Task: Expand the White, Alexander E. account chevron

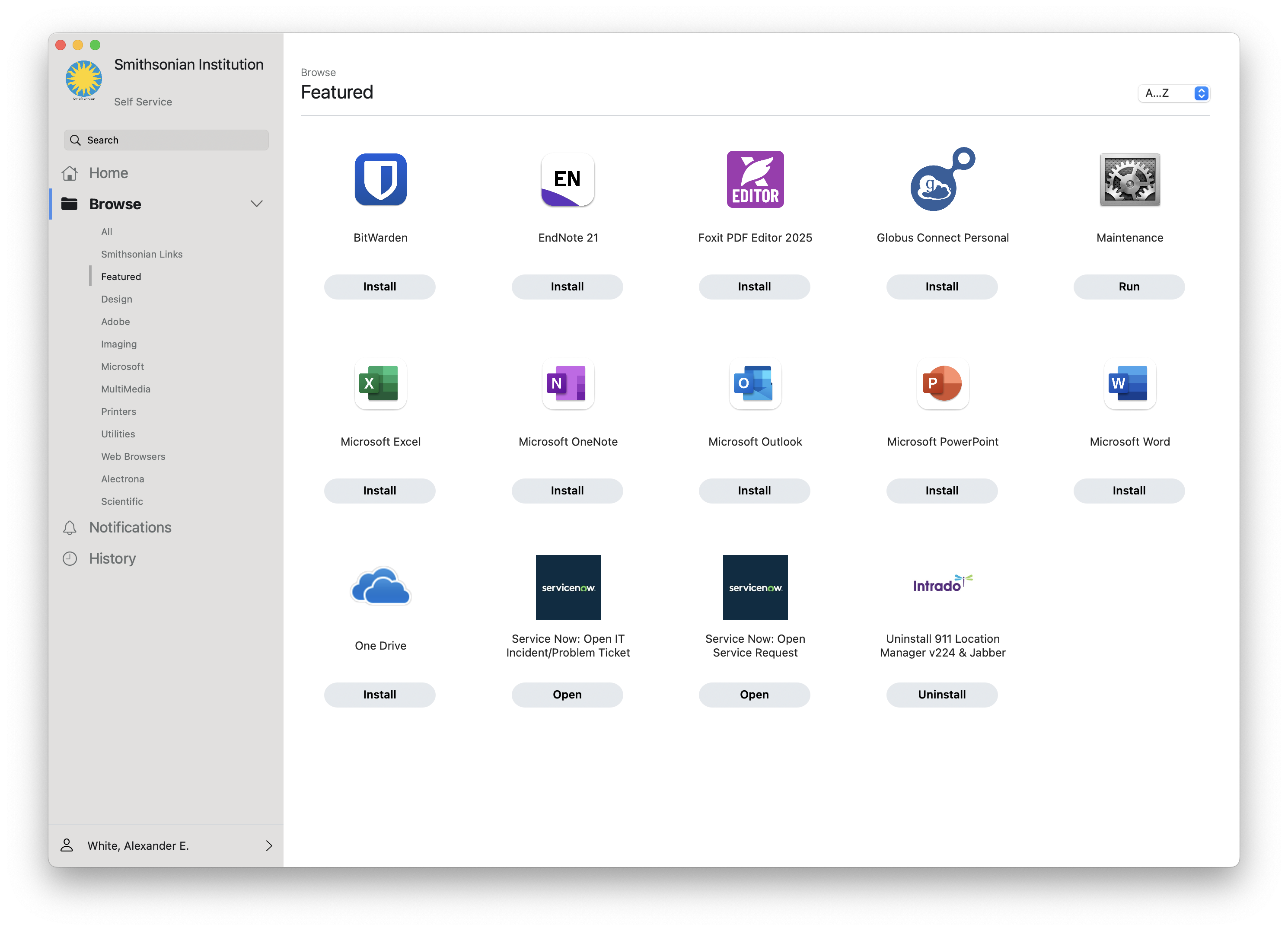Action: (x=268, y=845)
